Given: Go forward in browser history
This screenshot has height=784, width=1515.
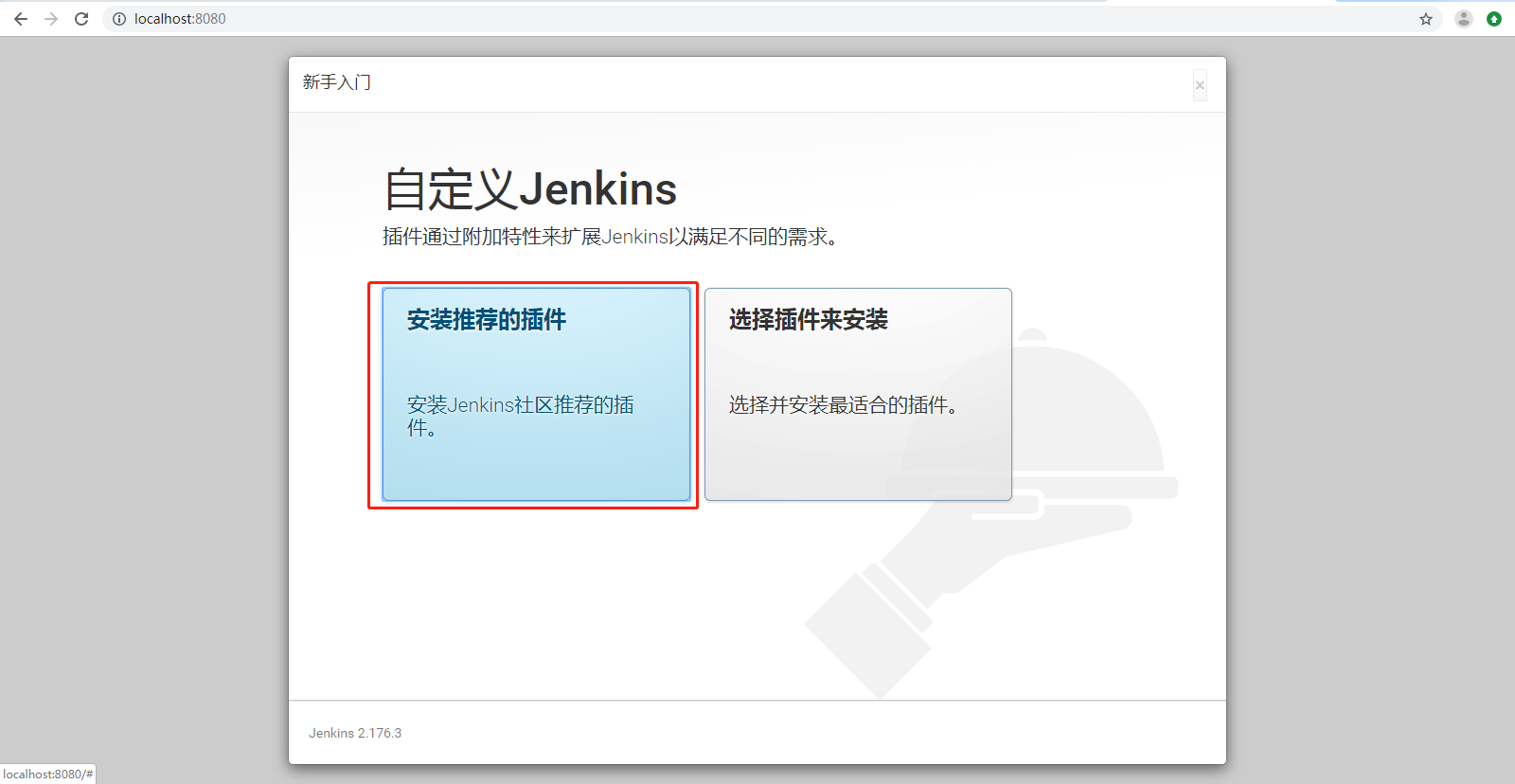Looking at the screenshot, I should pyautogui.click(x=51, y=19).
